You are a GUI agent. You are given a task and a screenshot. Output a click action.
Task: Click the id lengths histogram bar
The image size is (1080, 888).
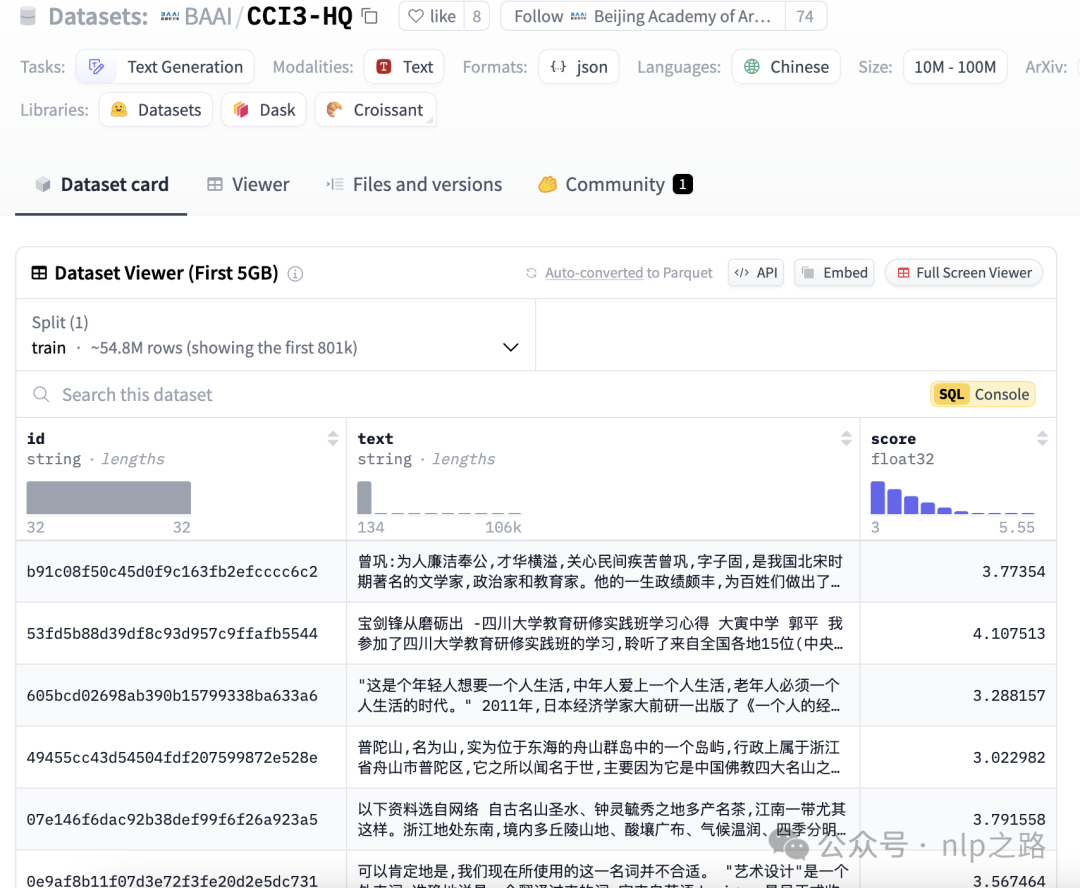coord(109,497)
